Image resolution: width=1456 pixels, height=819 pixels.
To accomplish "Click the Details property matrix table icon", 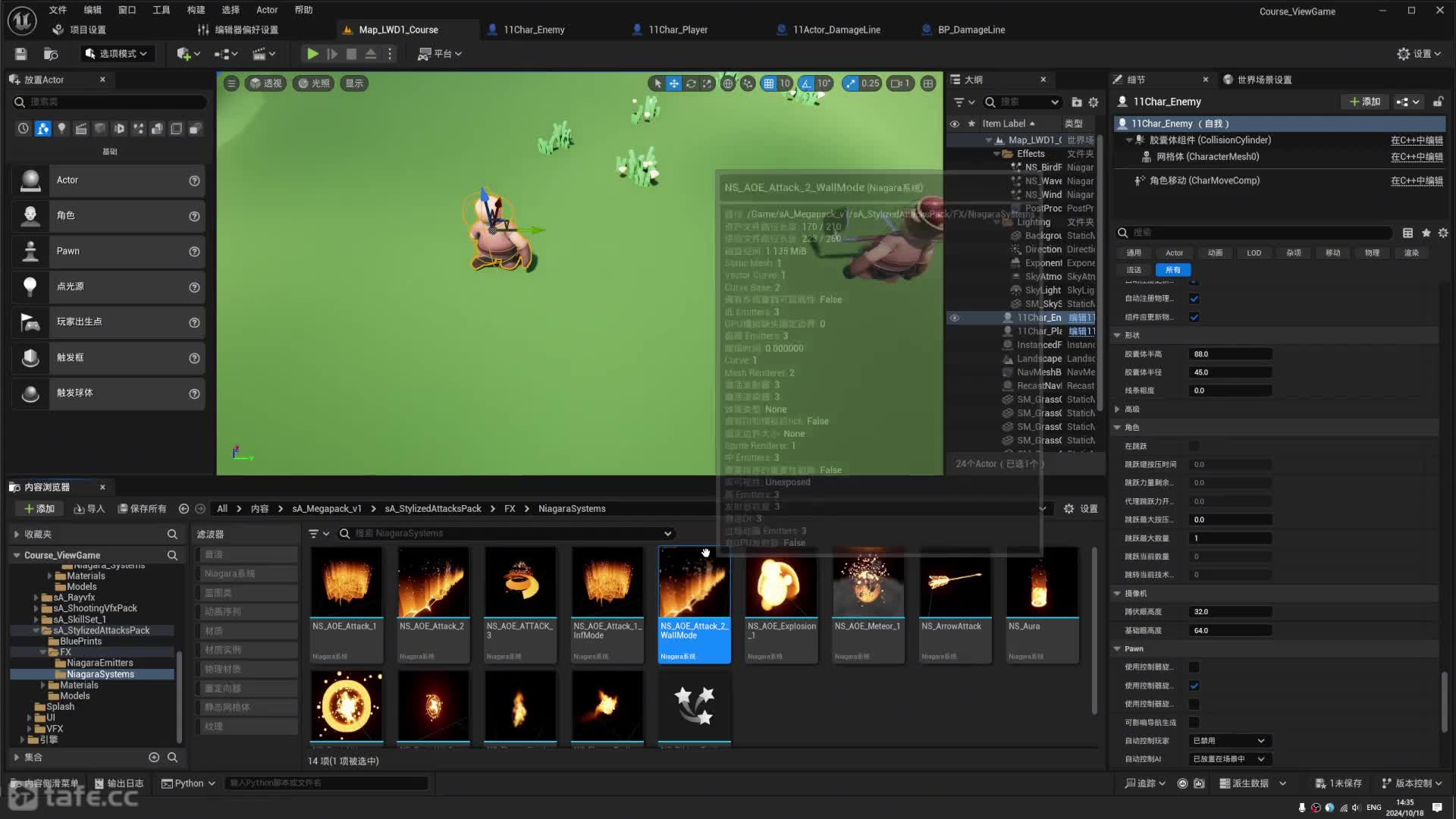I will coord(1407,234).
